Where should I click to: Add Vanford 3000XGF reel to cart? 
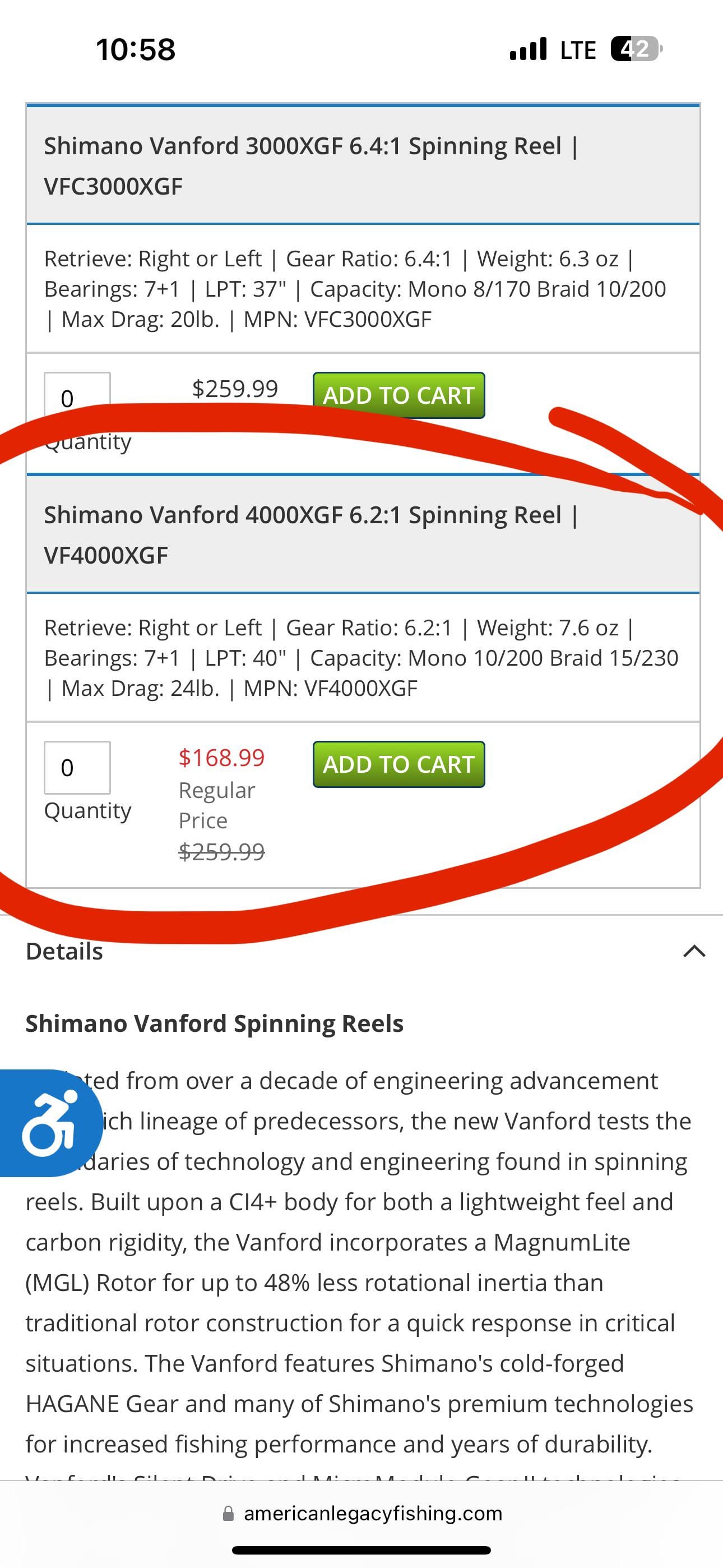pos(398,395)
